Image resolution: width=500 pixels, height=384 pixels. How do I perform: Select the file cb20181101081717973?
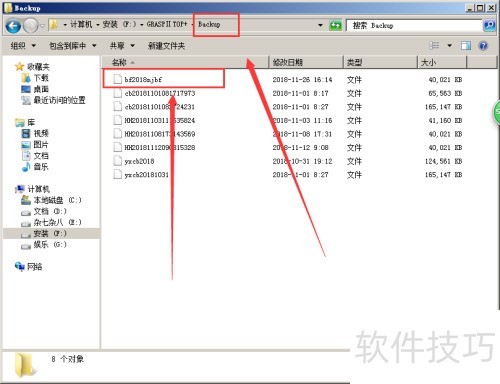160,93
